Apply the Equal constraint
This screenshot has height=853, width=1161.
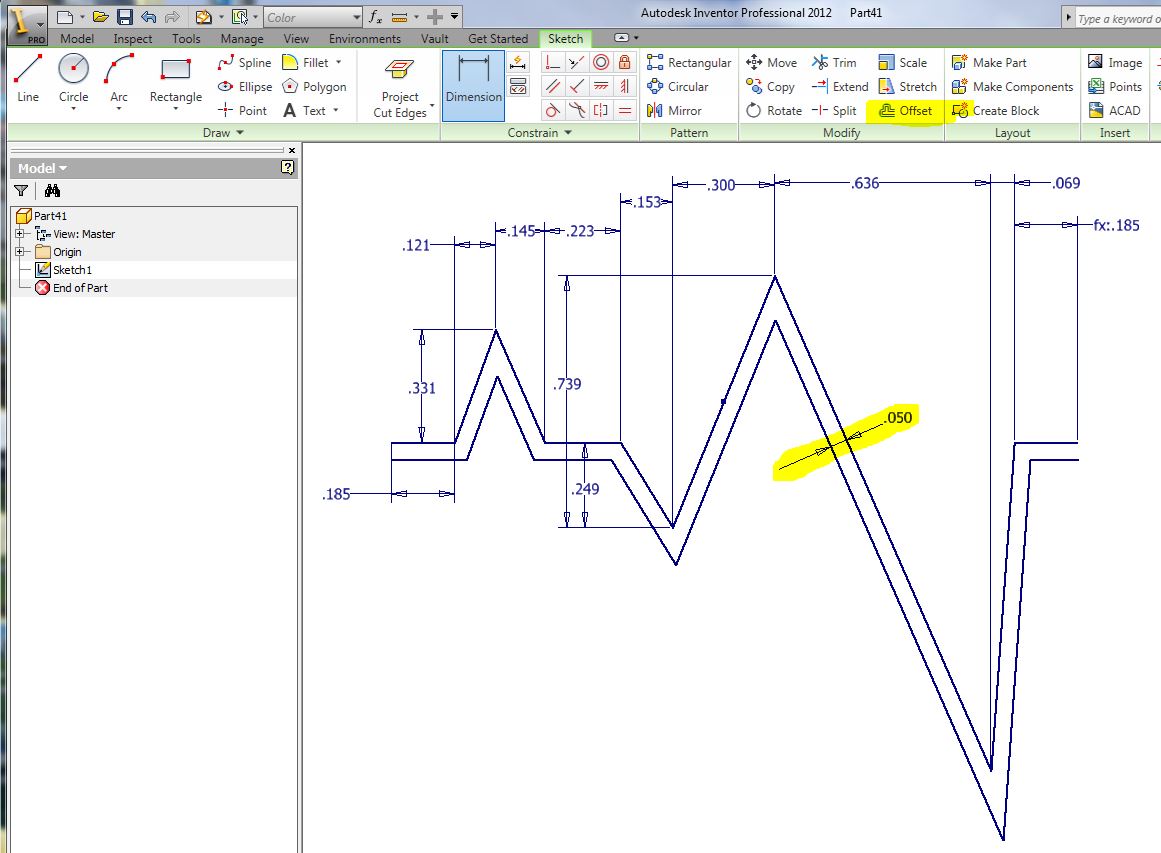pyautogui.click(x=625, y=110)
